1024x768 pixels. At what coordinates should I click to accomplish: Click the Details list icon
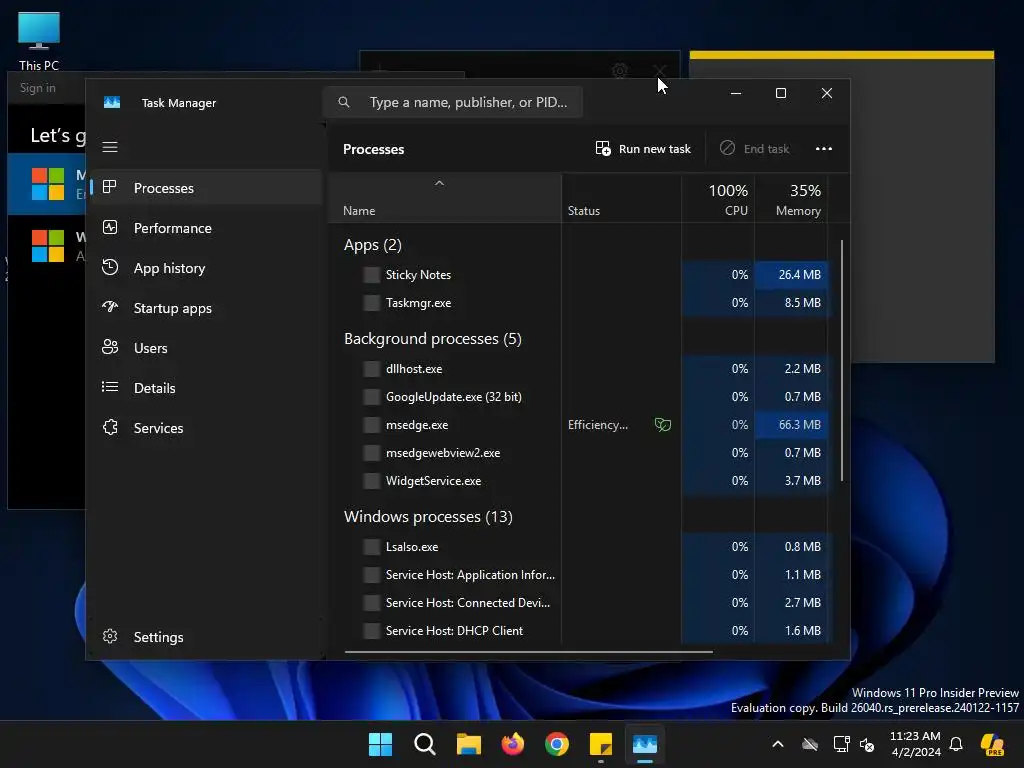tap(110, 387)
